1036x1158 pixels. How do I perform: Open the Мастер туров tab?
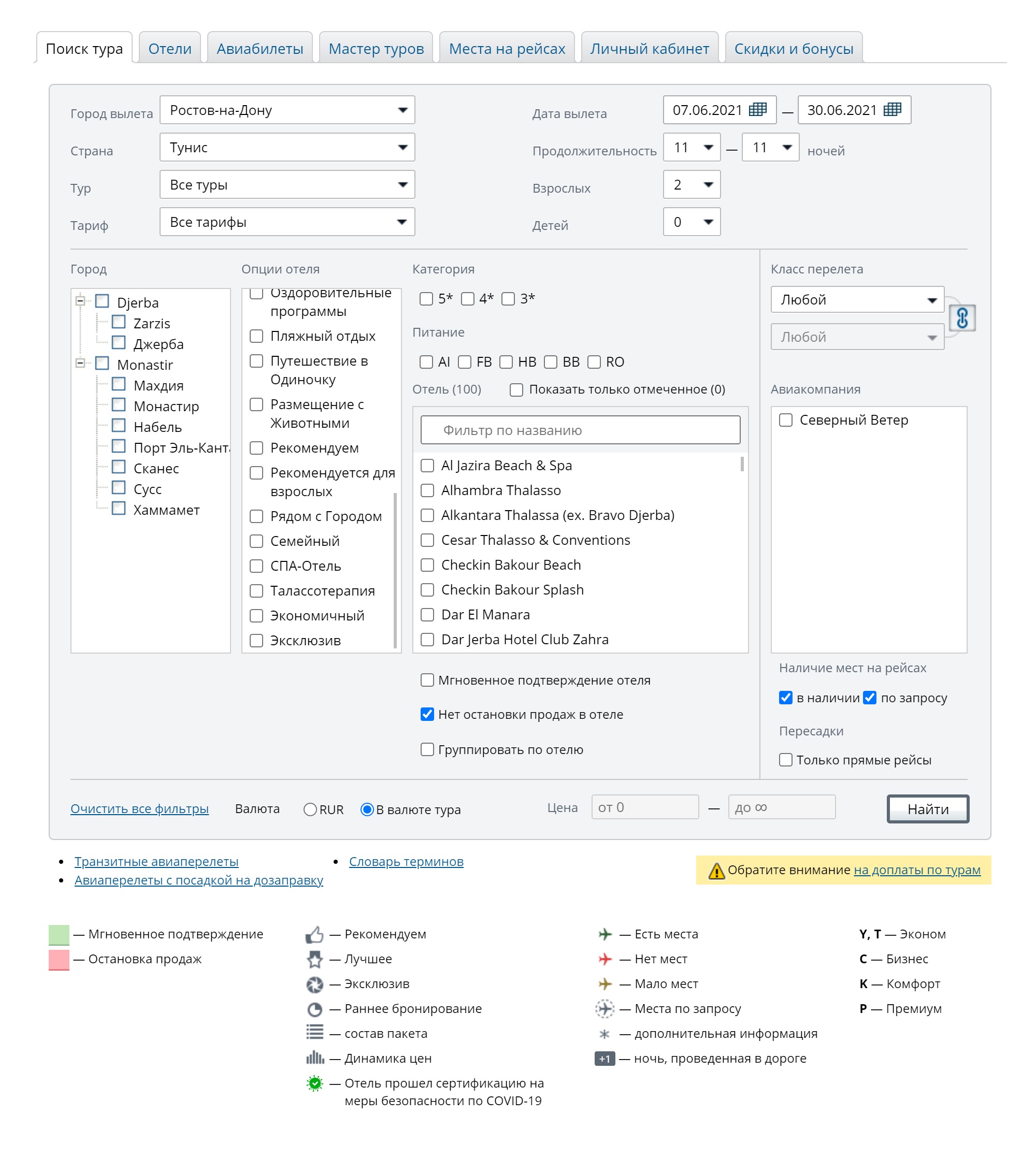(x=376, y=48)
